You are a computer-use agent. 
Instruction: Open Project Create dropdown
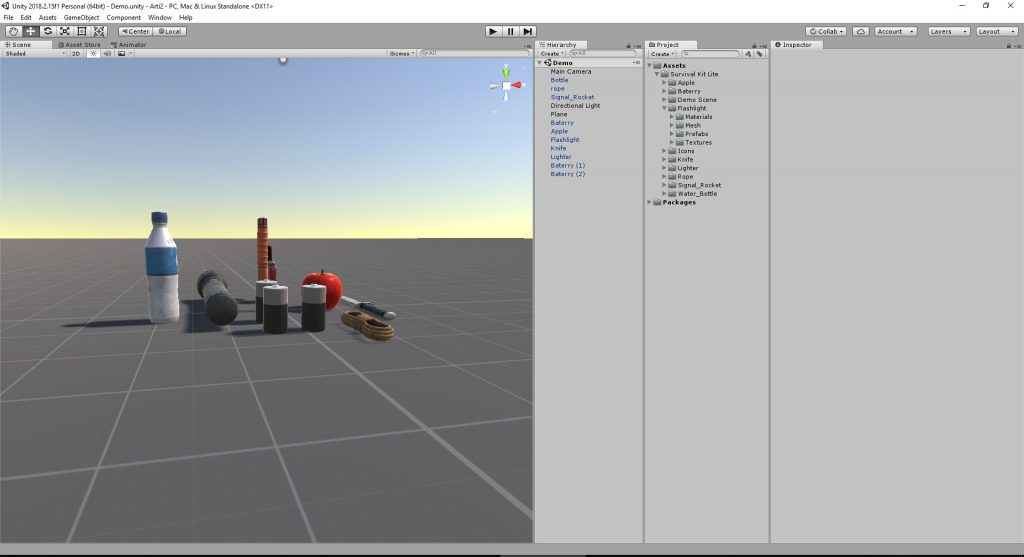click(x=662, y=54)
